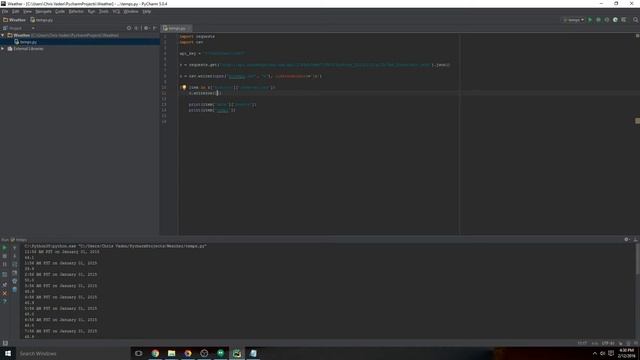
Task: Click the intention lightbulb in editor gutter
Action: coord(183,87)
